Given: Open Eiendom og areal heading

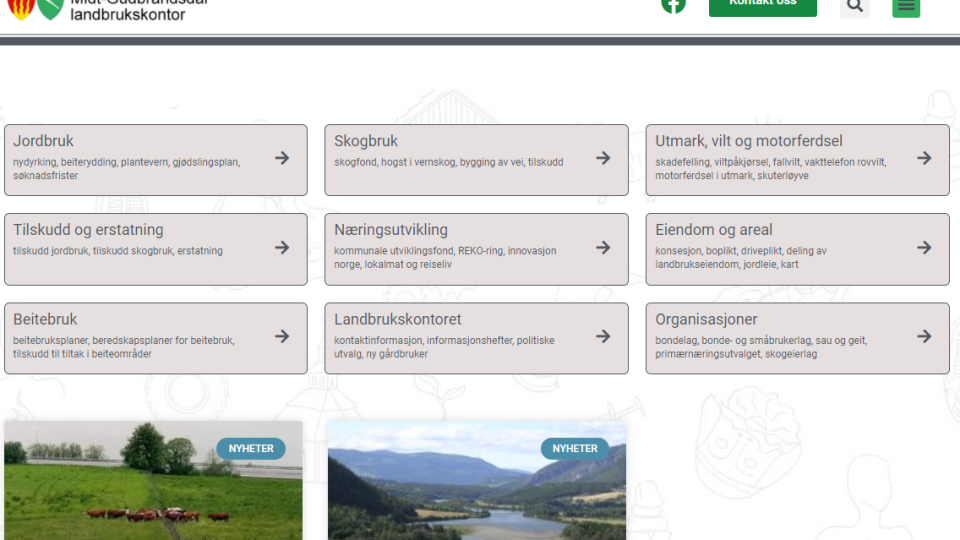Looking at the screenshot, I should coord(714,230).
